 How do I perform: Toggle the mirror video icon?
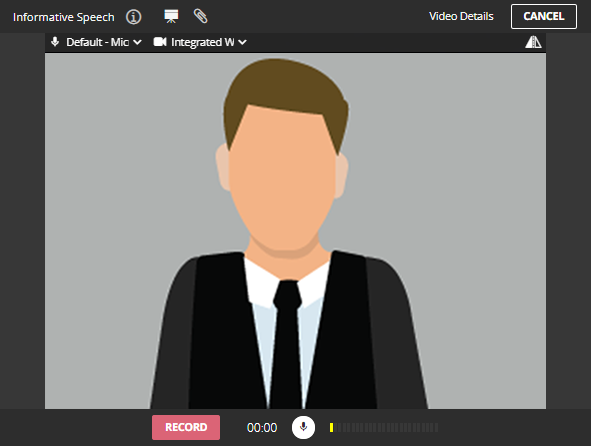[533, 42]
